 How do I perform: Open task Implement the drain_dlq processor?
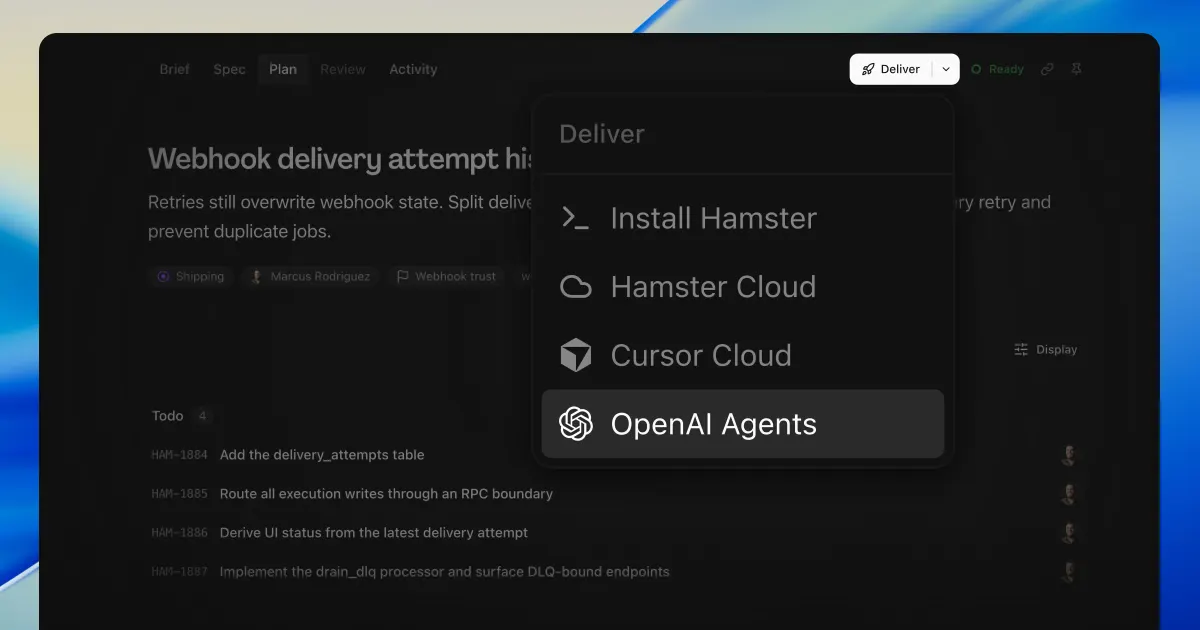(445, 572)
